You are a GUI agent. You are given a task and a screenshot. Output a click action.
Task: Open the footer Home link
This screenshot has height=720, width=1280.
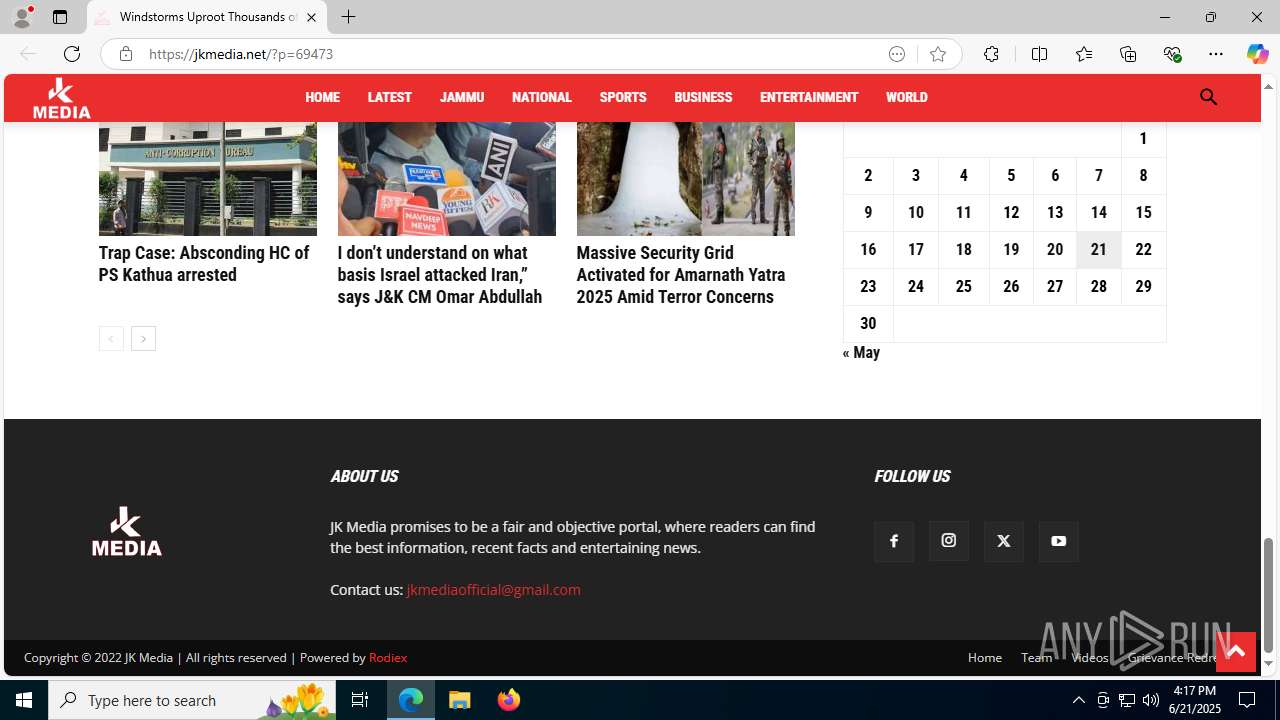985,658
